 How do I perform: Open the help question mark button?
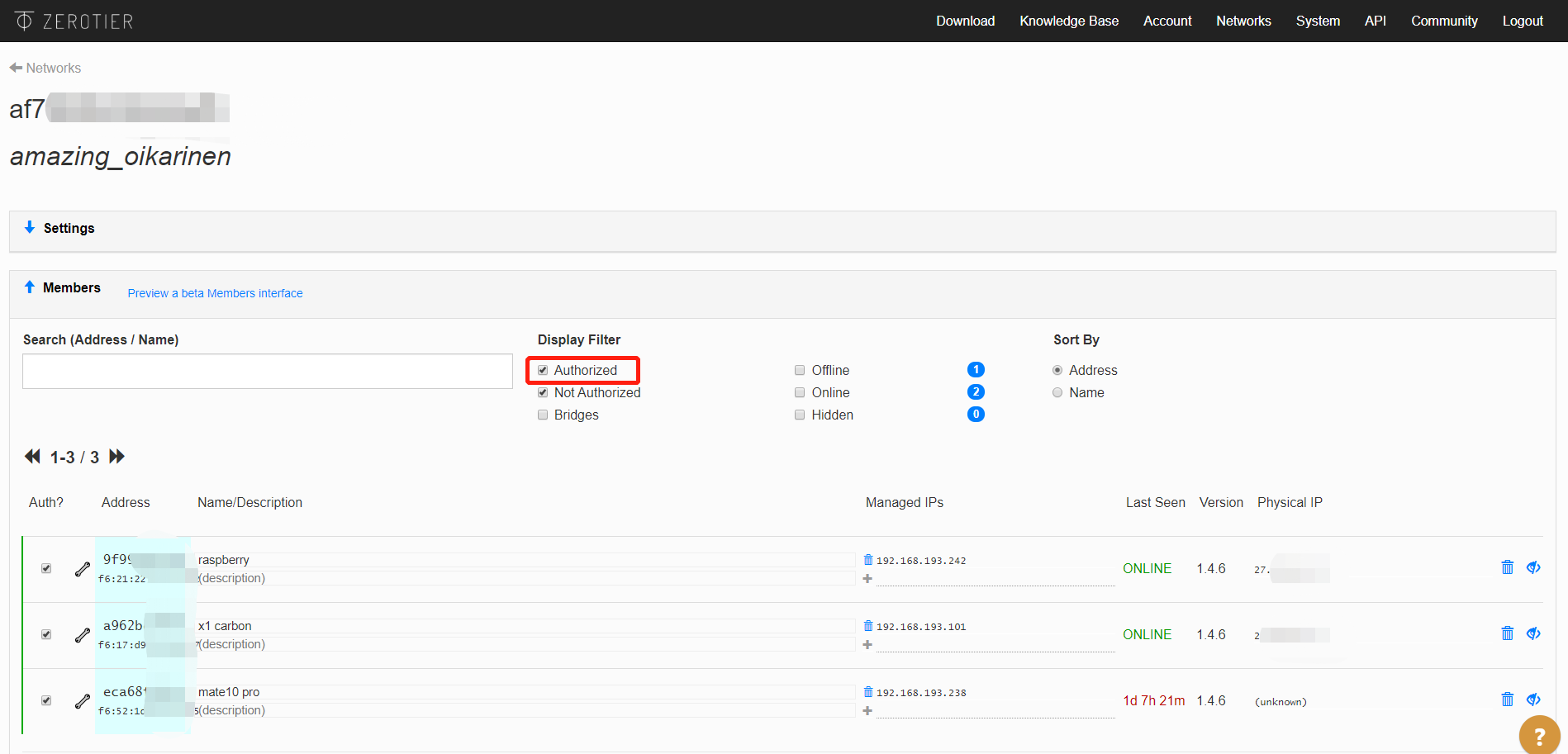1539,735
